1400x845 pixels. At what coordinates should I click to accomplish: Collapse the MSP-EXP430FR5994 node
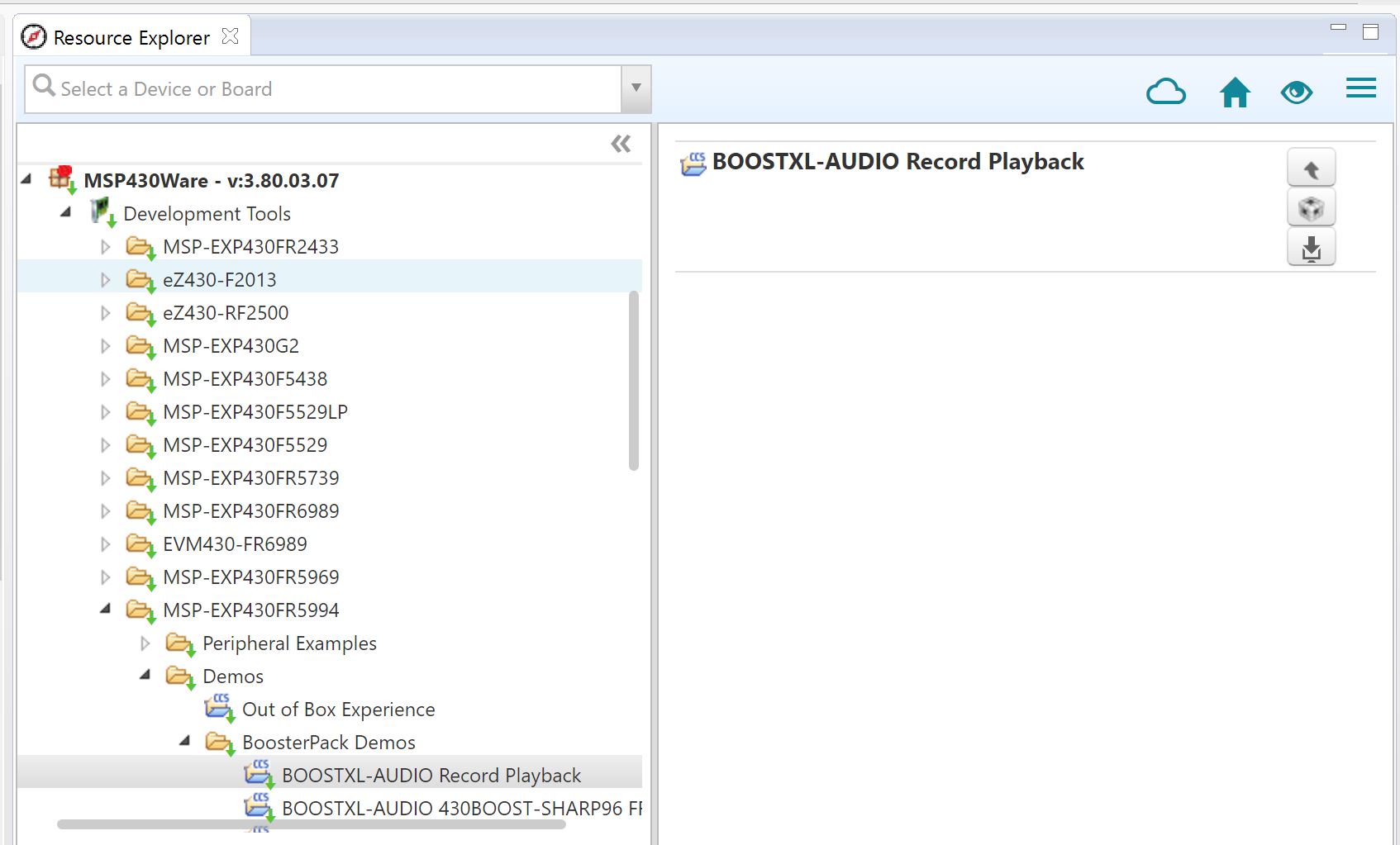106,610
